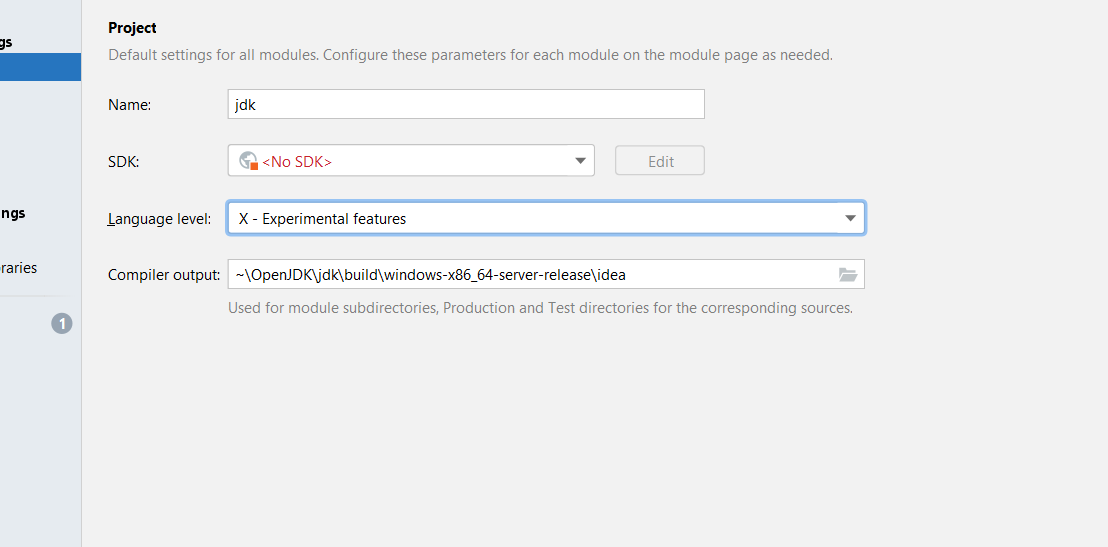This screenshot has height=547, width=1108.
Task: Click the browse folder icon for Compiler output
Action: coord(848,275)
